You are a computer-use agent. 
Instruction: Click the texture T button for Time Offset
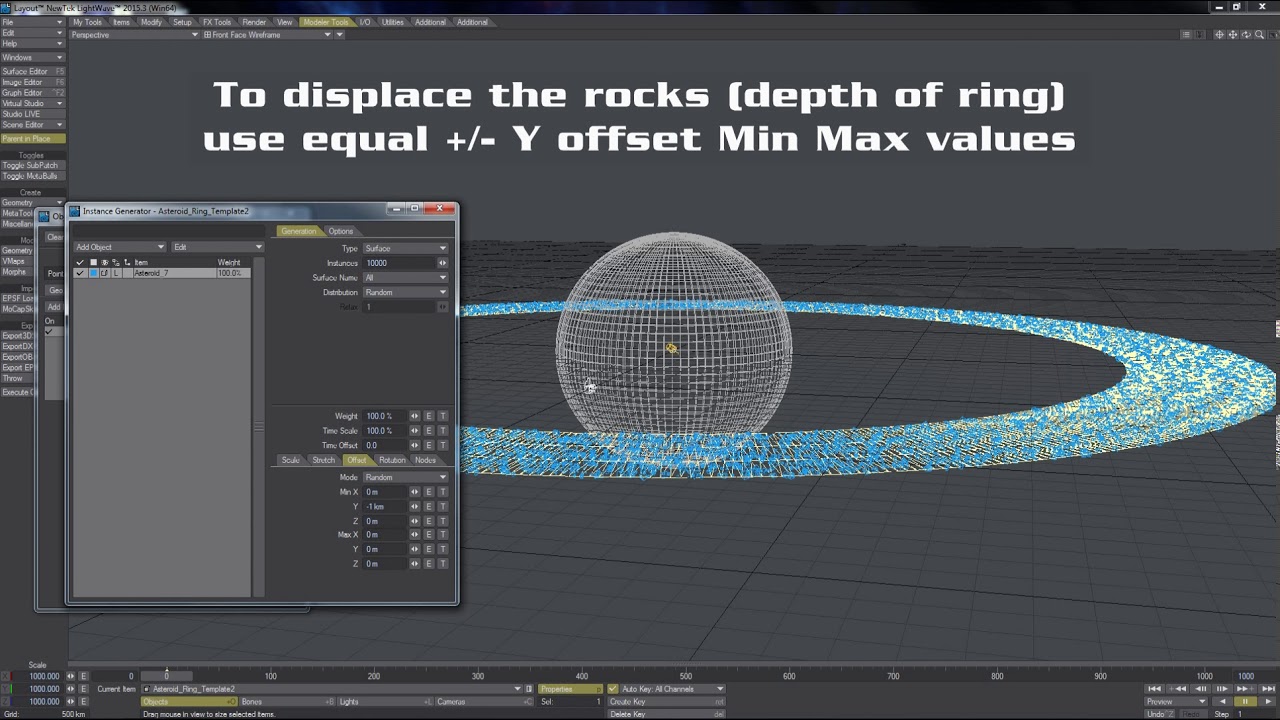point(443,445)
